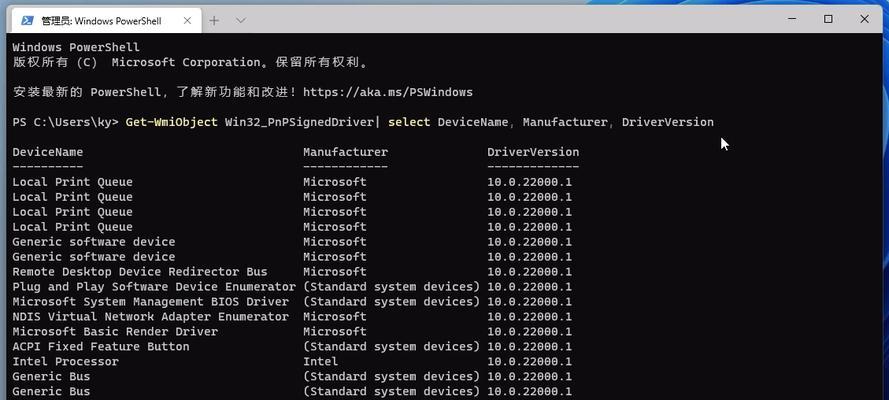Click the Intel Processor row
The height and width of the screenshot is (400, 889).
(x=292, y=361)
